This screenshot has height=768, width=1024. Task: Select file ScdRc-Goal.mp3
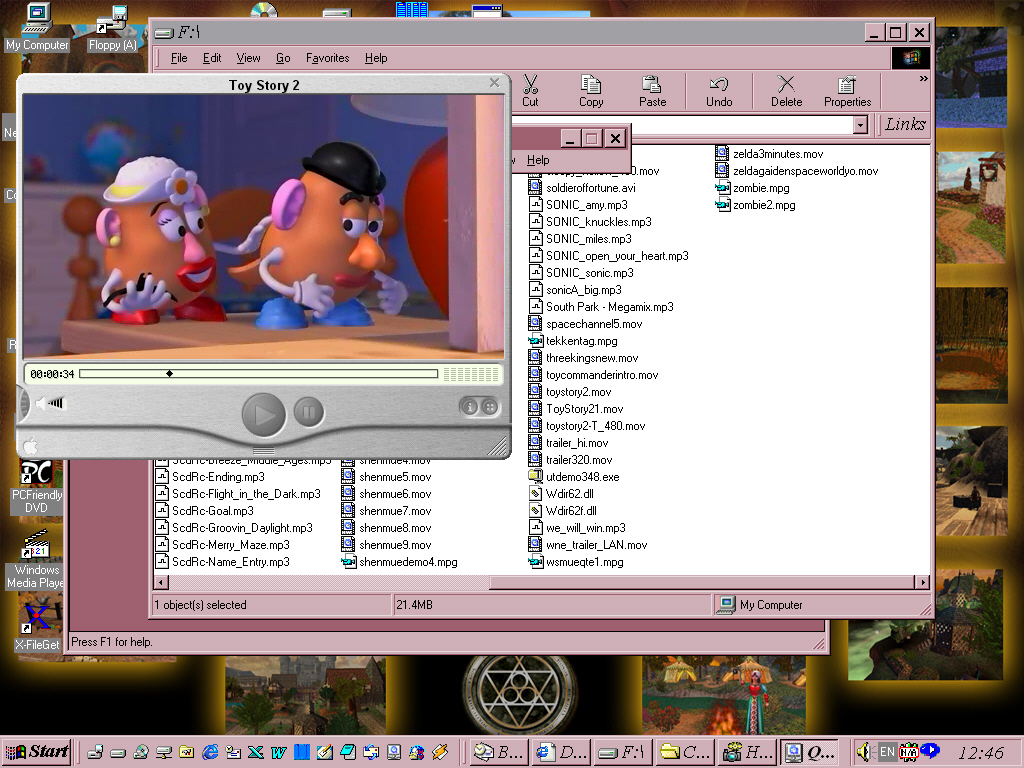point(205,511)
